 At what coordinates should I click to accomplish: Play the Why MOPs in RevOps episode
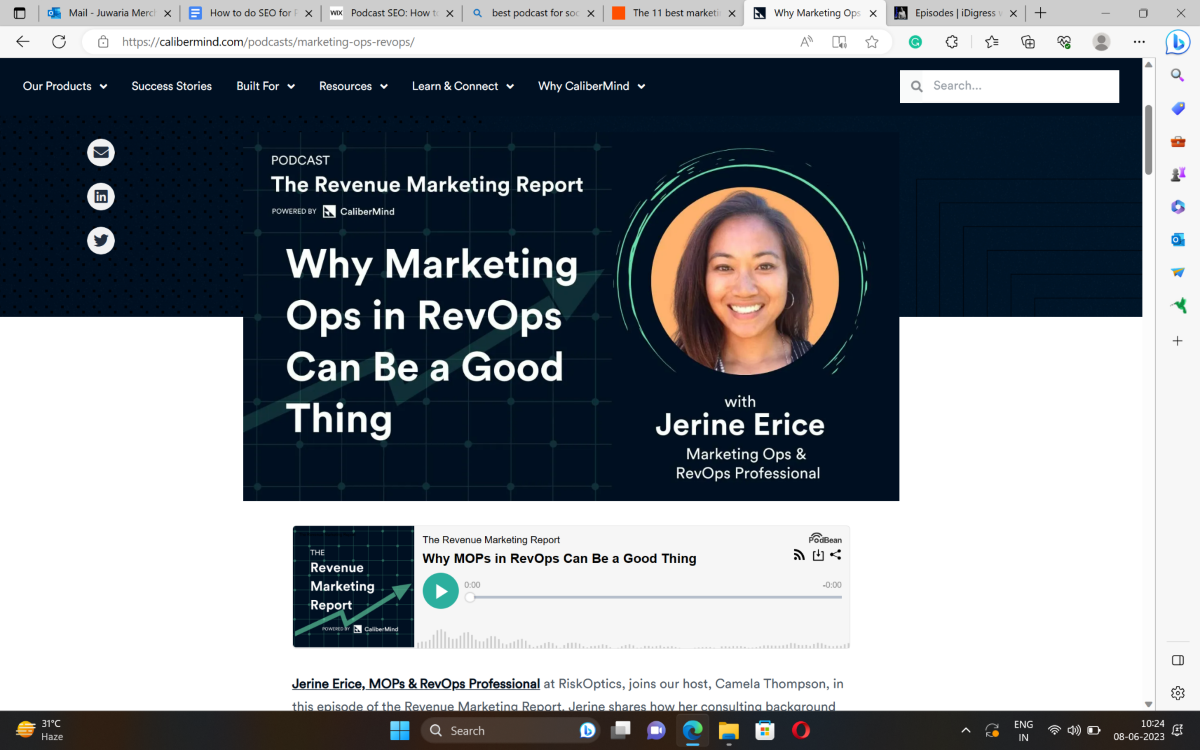point(440,591)
